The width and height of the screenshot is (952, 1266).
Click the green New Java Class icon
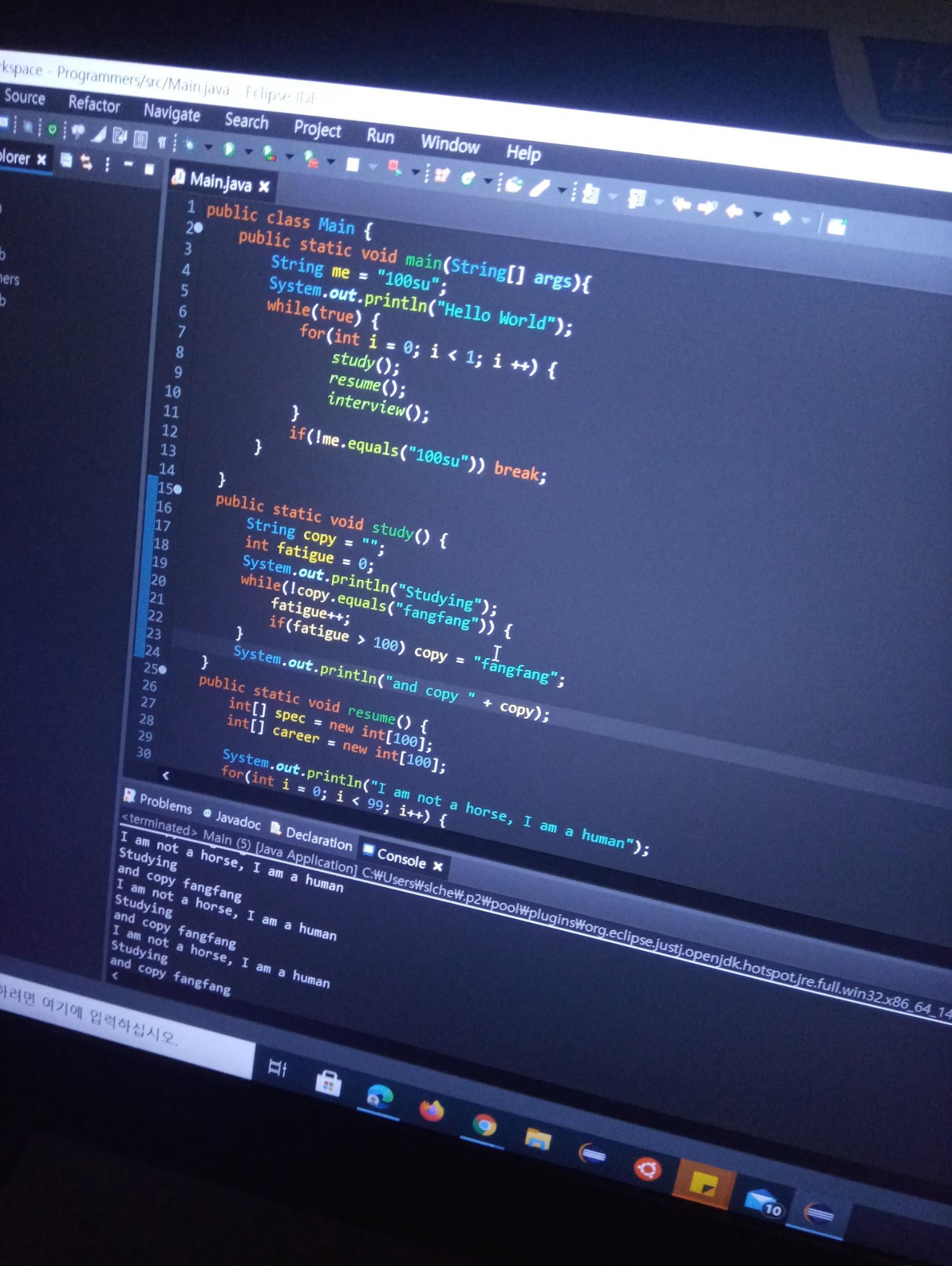tap(468, 179)
